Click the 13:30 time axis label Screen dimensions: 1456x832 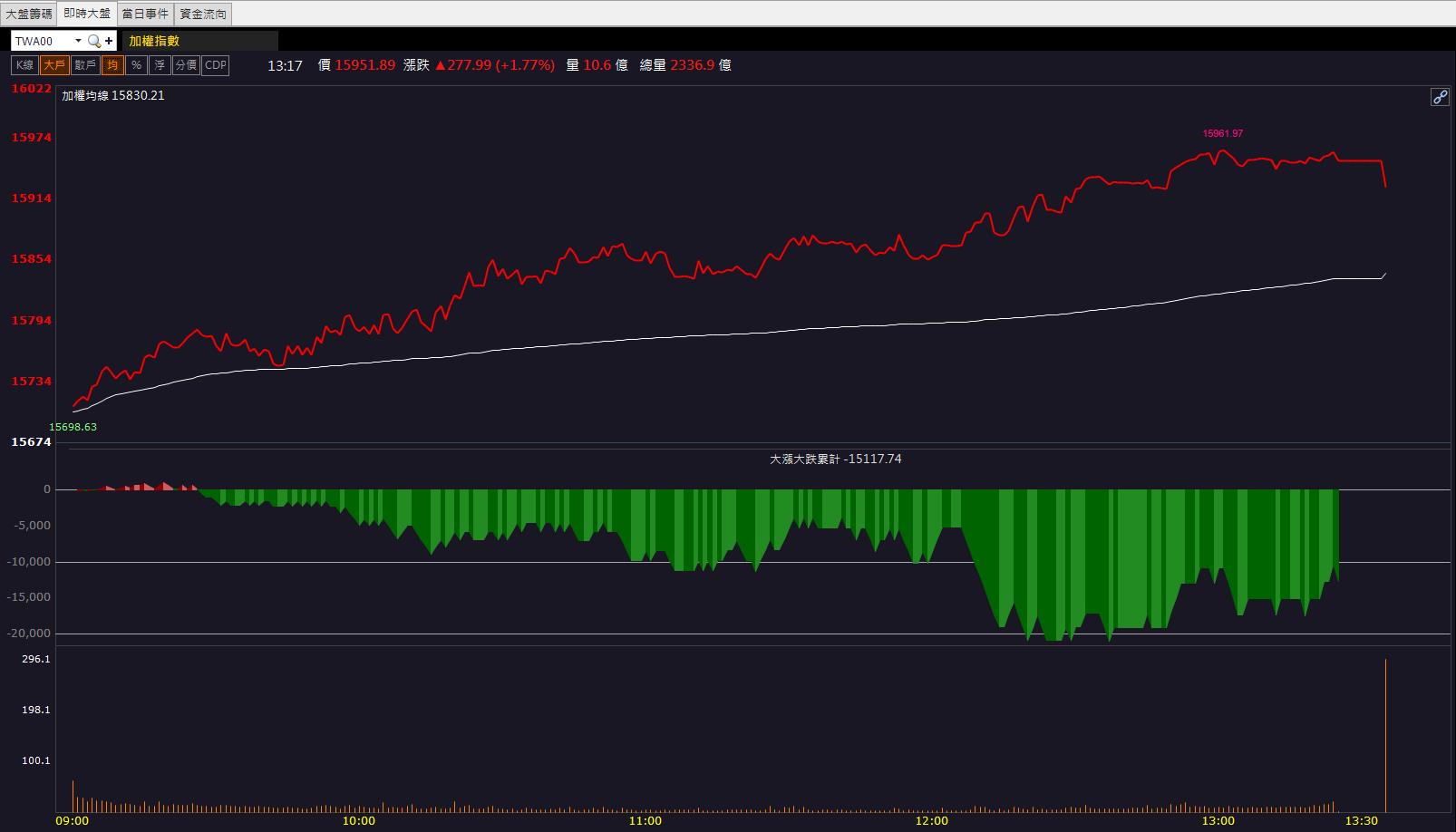point(1362,821)
